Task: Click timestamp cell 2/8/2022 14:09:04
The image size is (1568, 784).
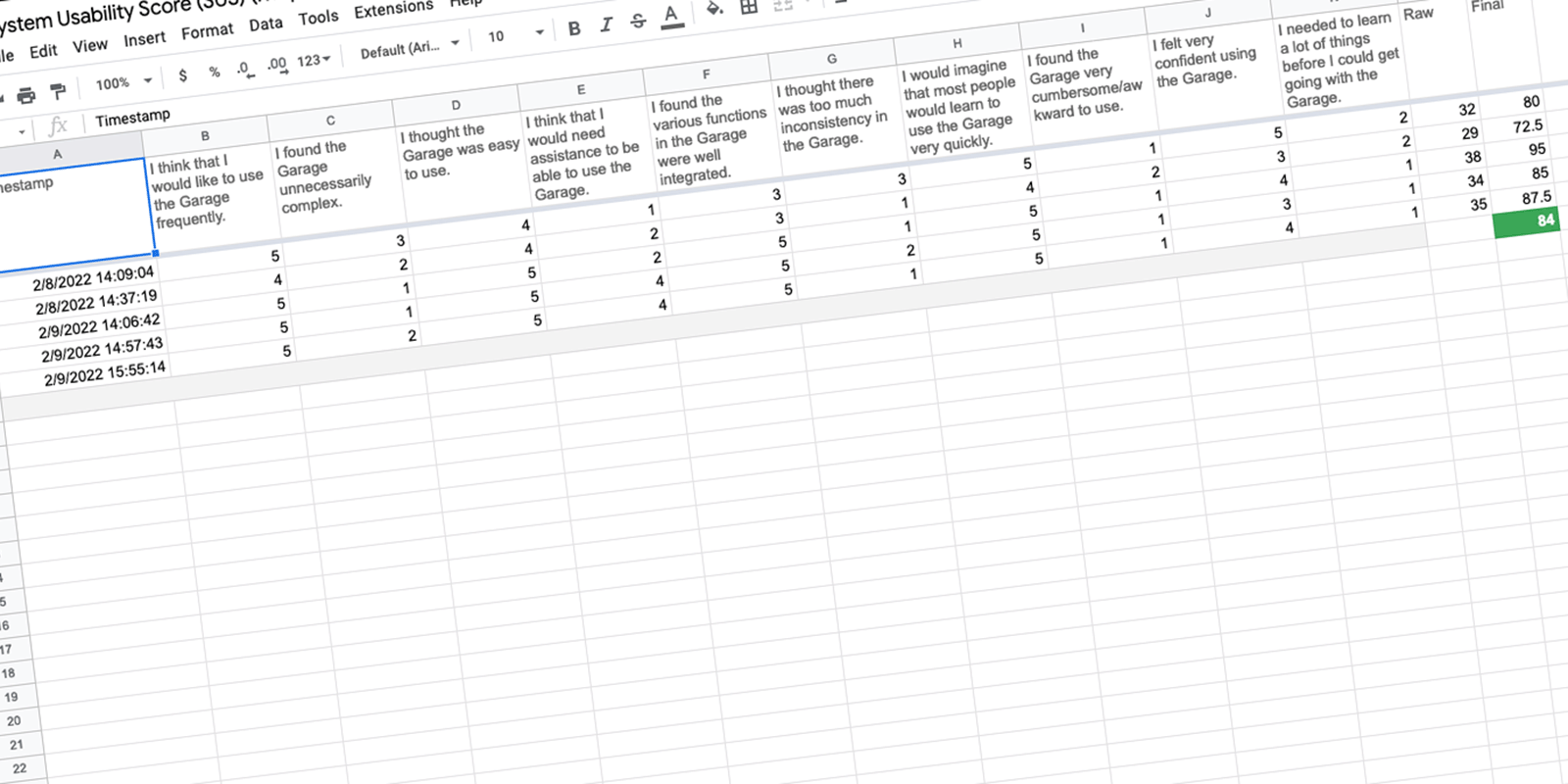Action: (80, 279)
